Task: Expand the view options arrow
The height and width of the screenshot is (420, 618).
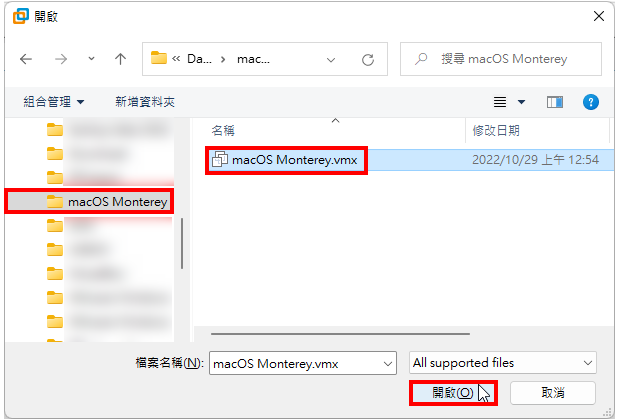Action: coord(521,102)
